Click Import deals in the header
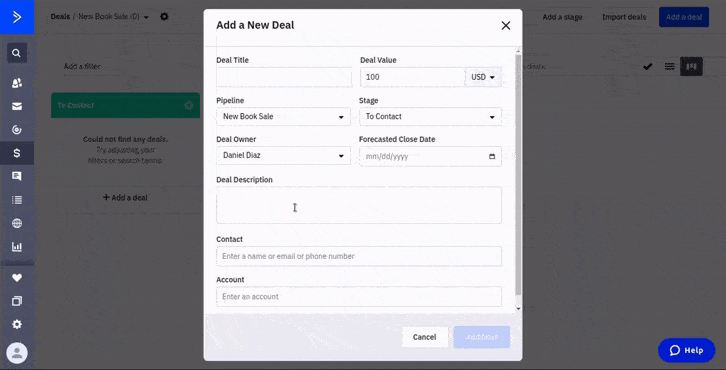The height and width of the screenshot is (370, 726). tap(624, 17)
